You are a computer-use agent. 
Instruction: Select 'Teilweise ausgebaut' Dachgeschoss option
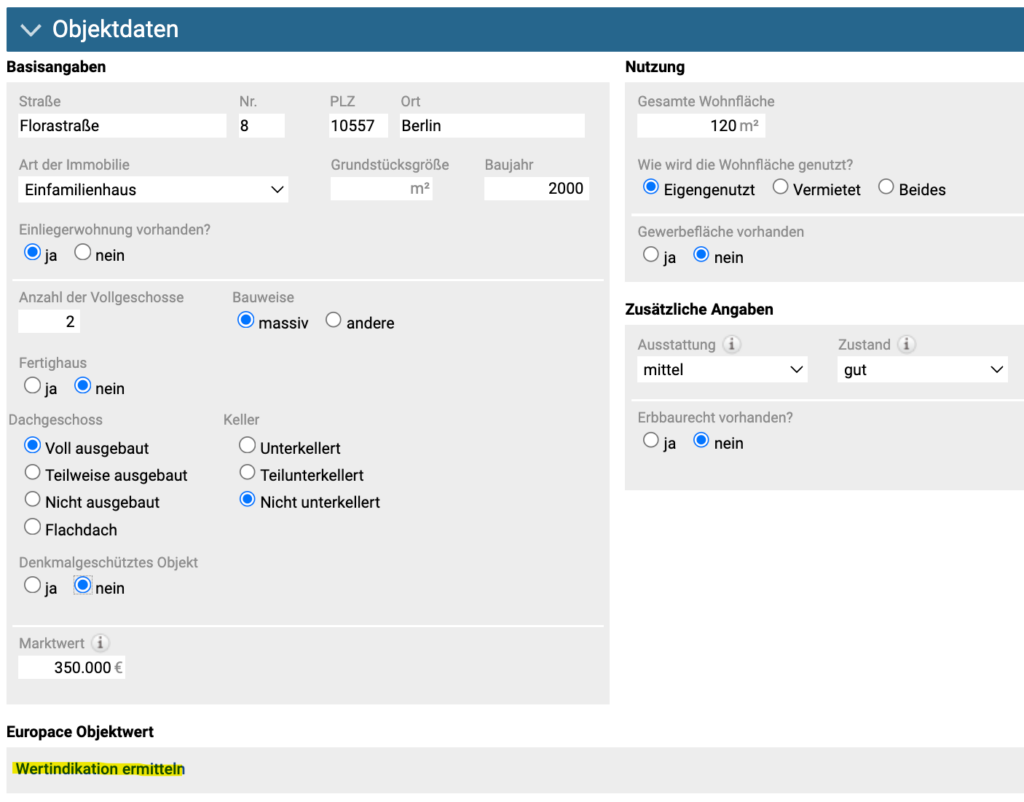click(33, 473)
